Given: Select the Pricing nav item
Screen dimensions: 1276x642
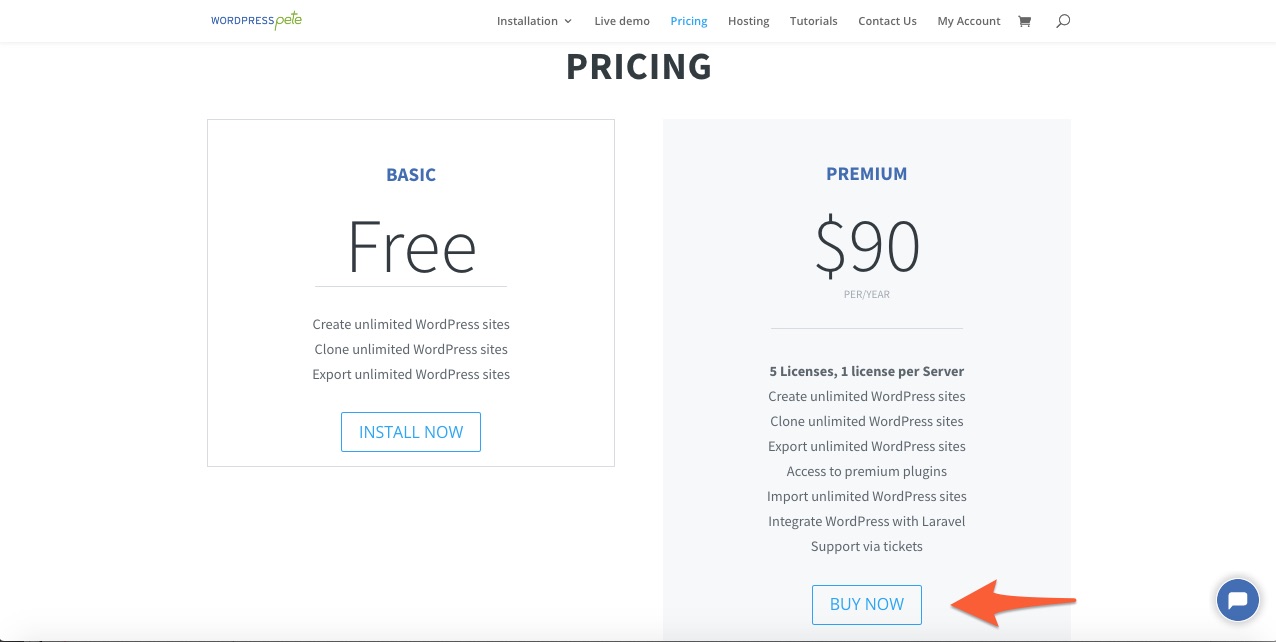Looking at the screenshot, I should pos(689,21).
